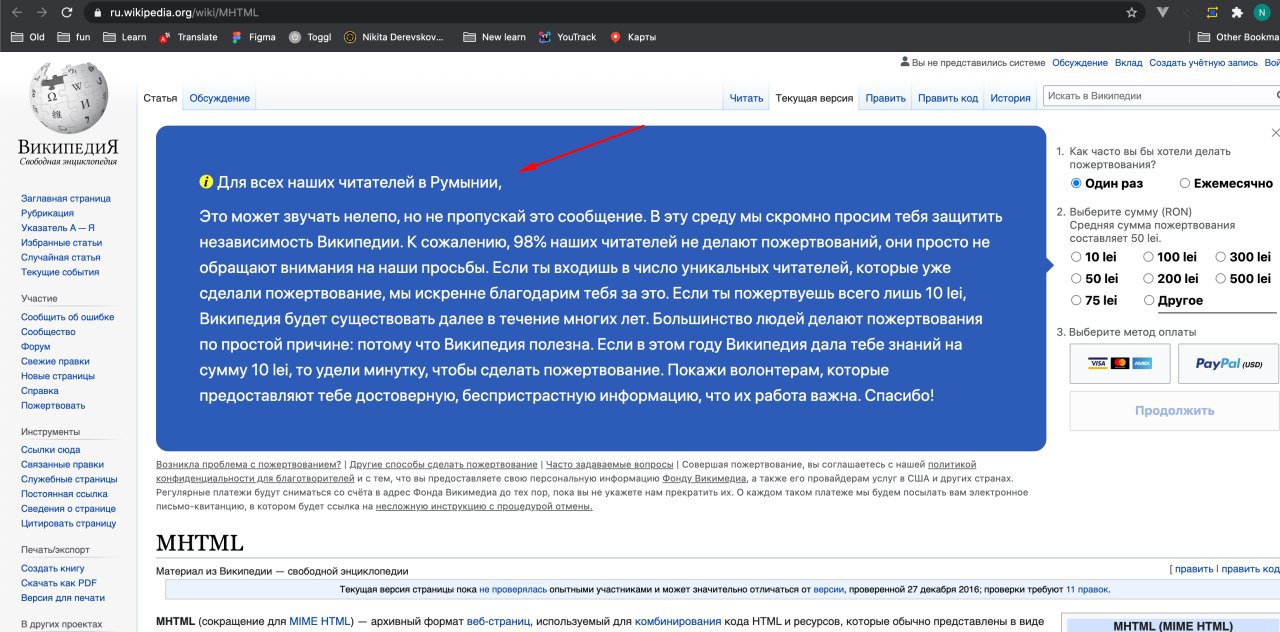Image resolution: width=1280 pixels, height=632 pixels.
Task: Open the Toggl bookmark
Action: [310, 37]
